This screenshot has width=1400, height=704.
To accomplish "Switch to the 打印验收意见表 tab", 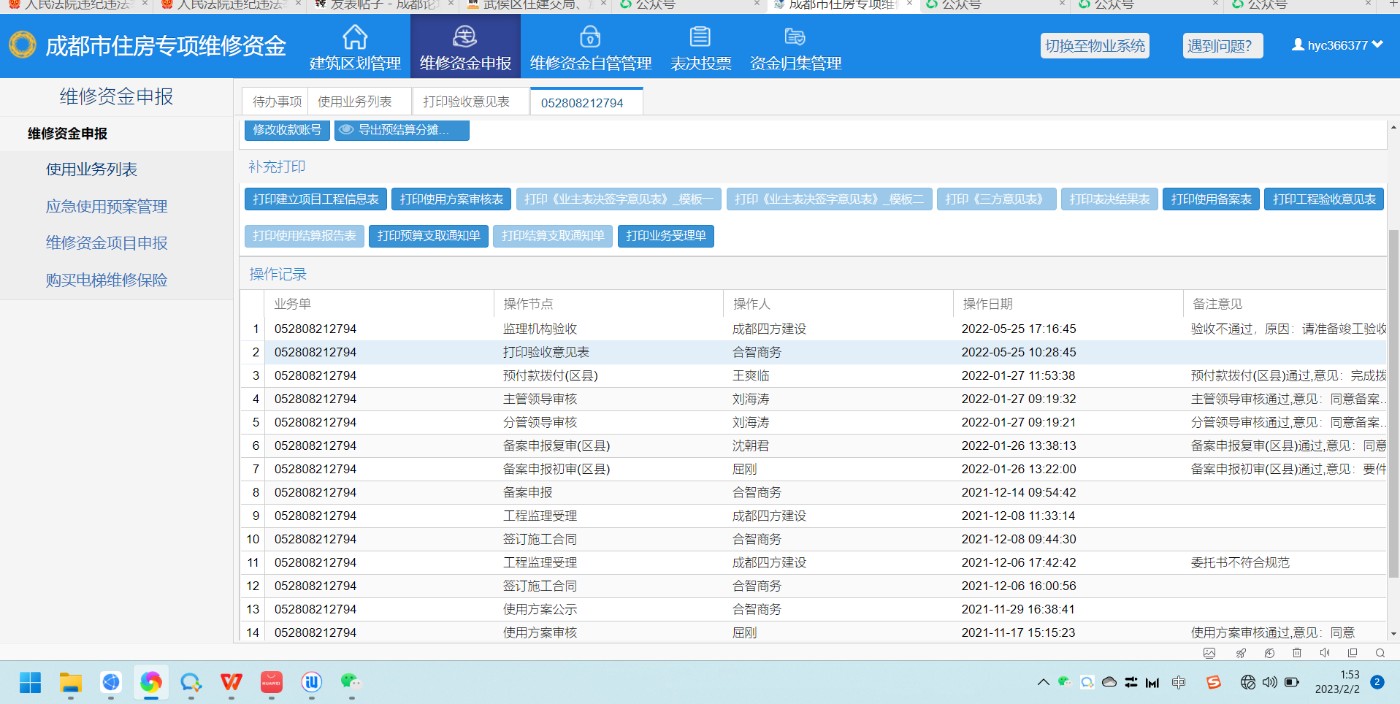I will pos(466,102).
